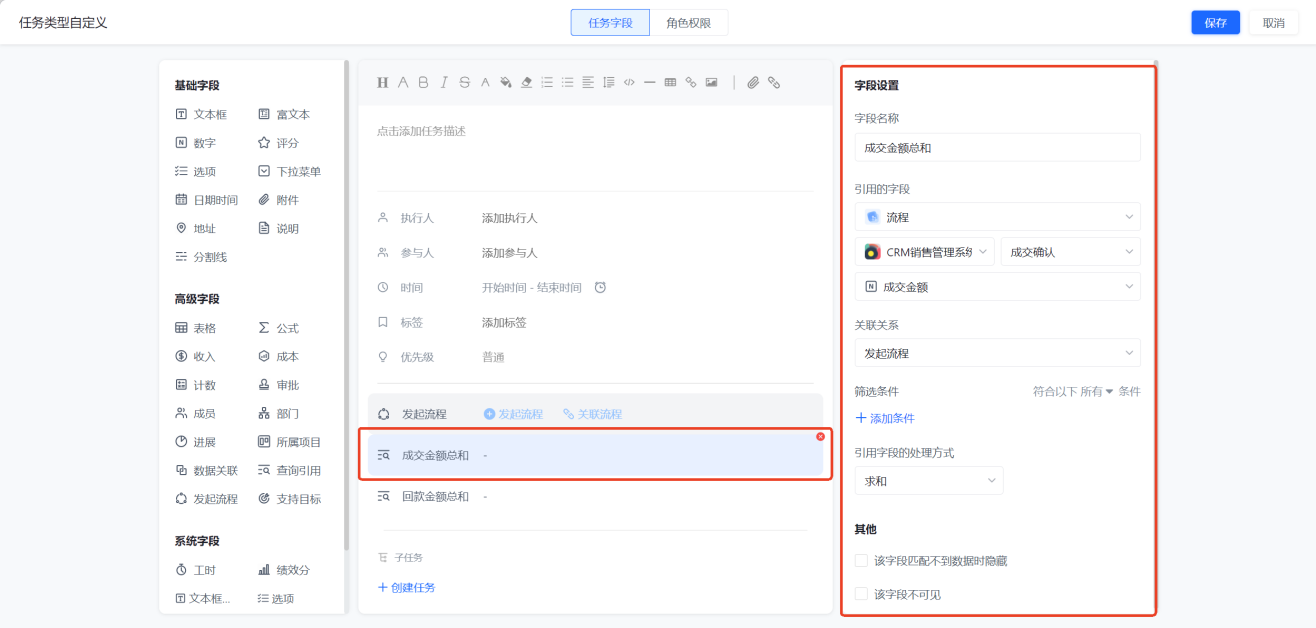Screen dimensions: 1316x628
Task: Switch to the 角色权限 tab
Action: coord(689,23)
